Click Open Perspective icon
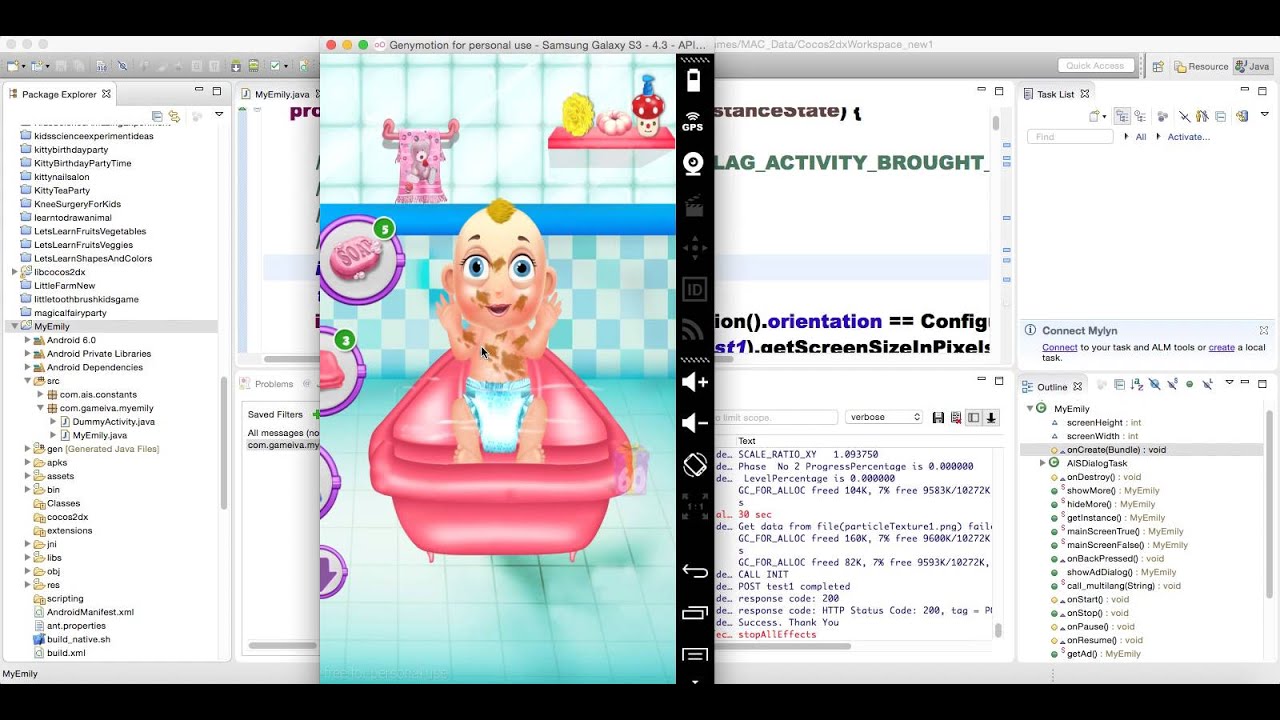Viewport: 1280px width, 720px height. point(1158,66)
